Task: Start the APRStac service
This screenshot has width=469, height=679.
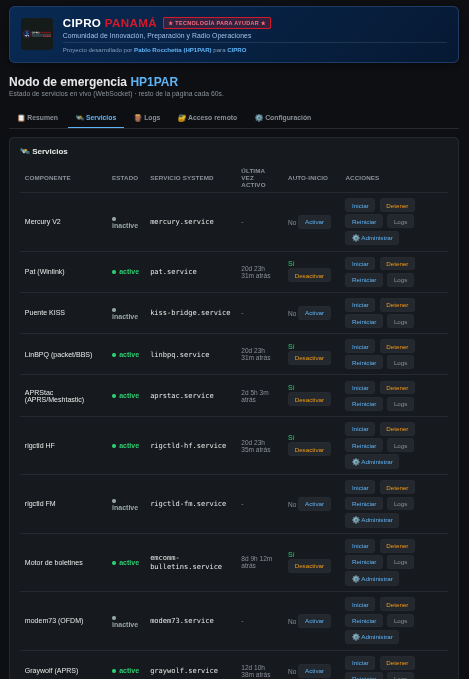Action: coord(360,388)
